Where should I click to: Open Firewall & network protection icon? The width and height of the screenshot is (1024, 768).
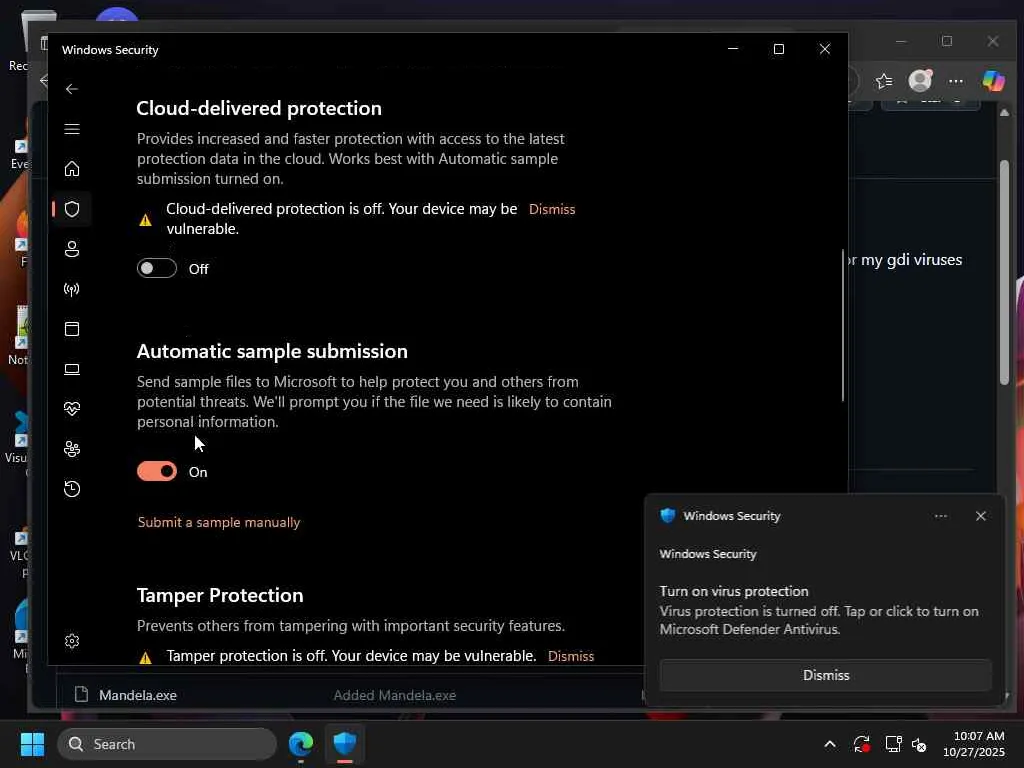(72, 289)
